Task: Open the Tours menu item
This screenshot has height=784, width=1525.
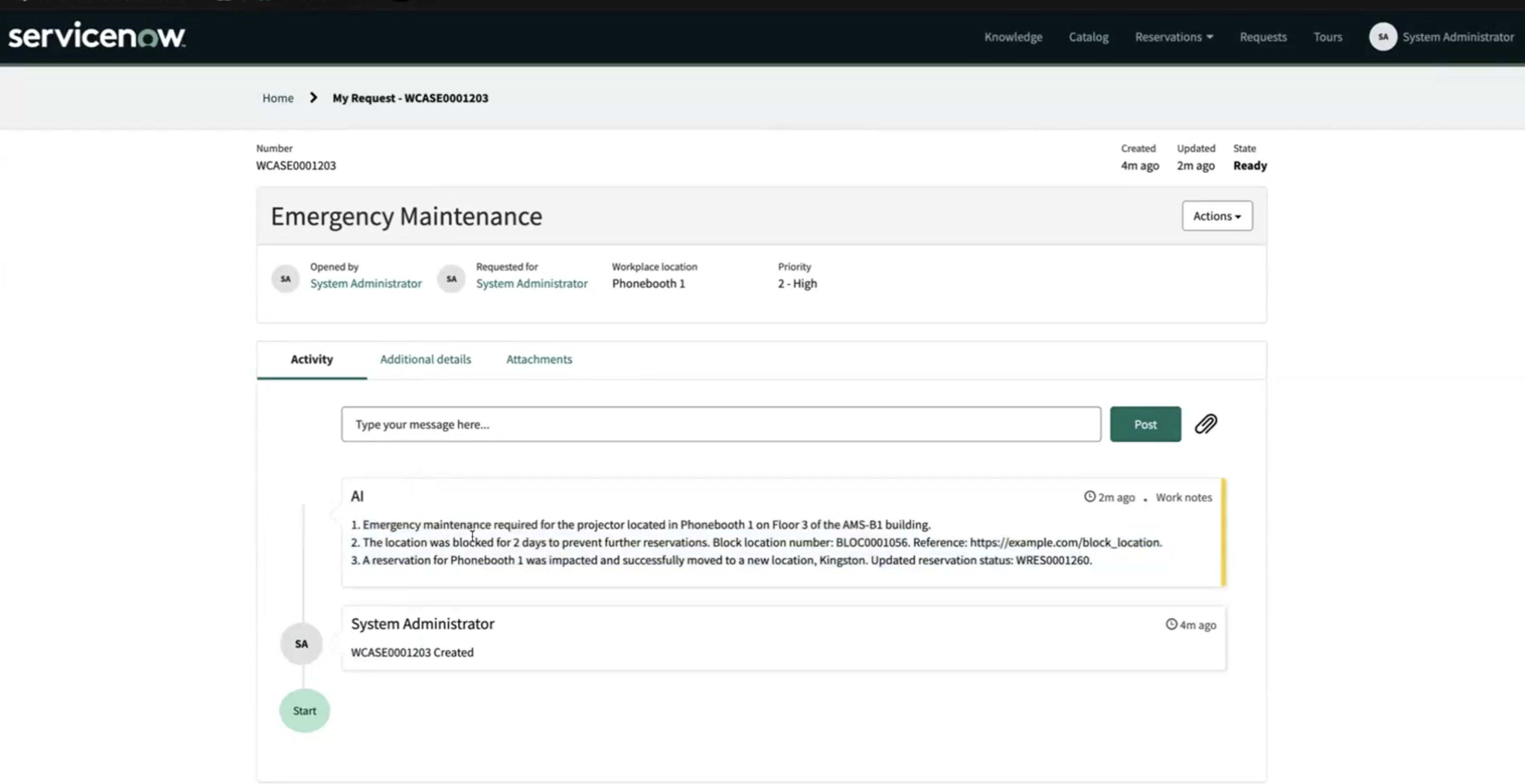Action: [x=1327, y=37]
